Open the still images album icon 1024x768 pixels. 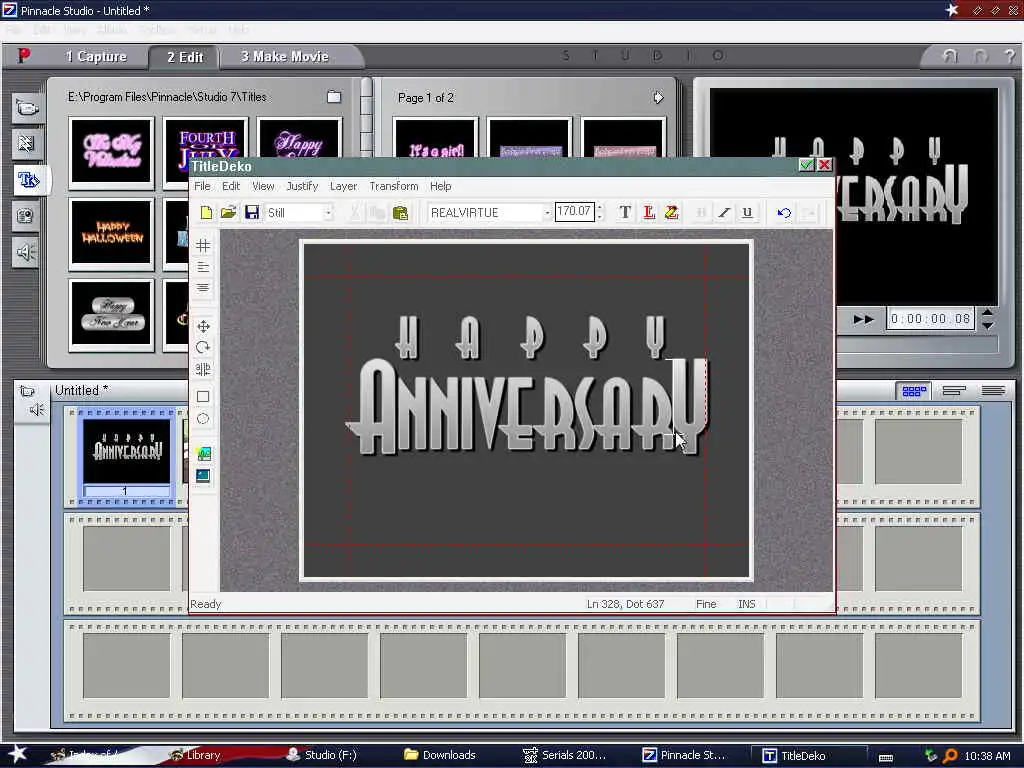(x=27, y=216)
